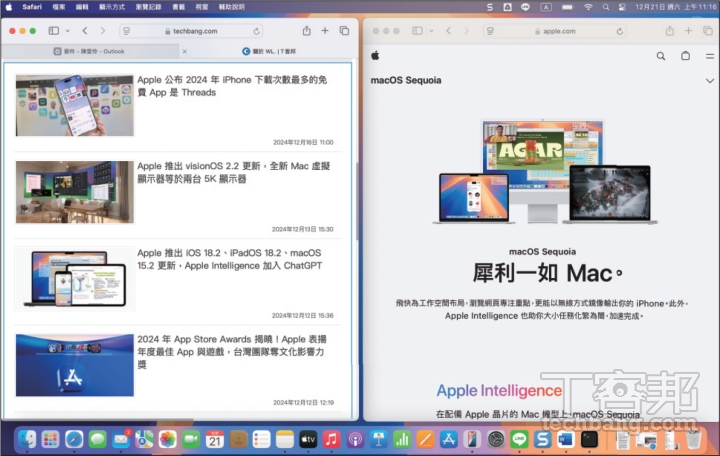Open Music app from the Dock

click(x=332, y=439)
